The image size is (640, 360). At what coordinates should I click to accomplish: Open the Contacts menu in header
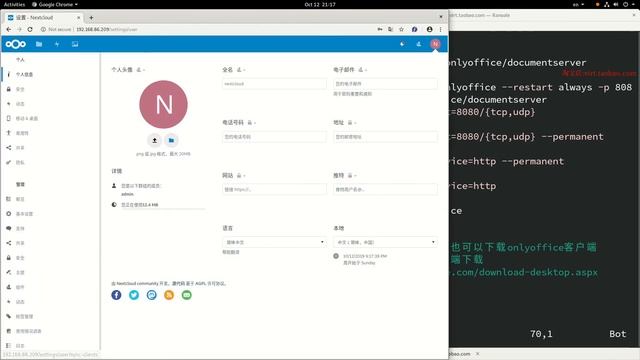(x=418, y=44)
